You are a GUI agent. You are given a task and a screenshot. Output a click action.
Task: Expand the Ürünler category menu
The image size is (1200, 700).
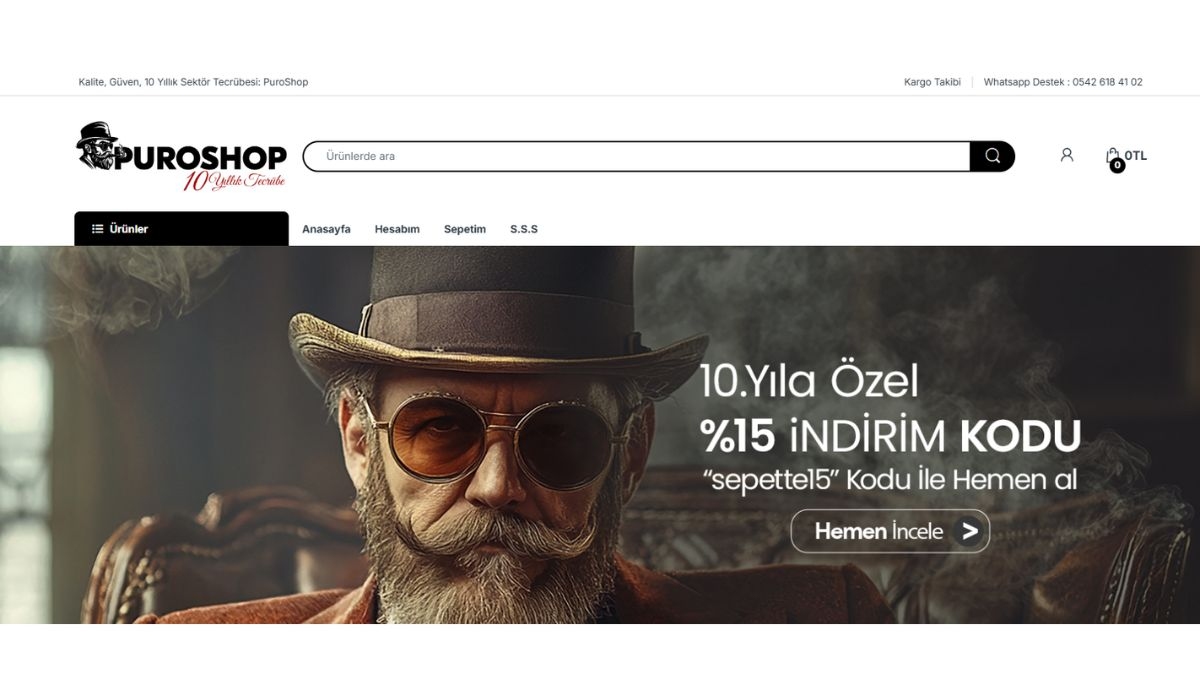181,229
